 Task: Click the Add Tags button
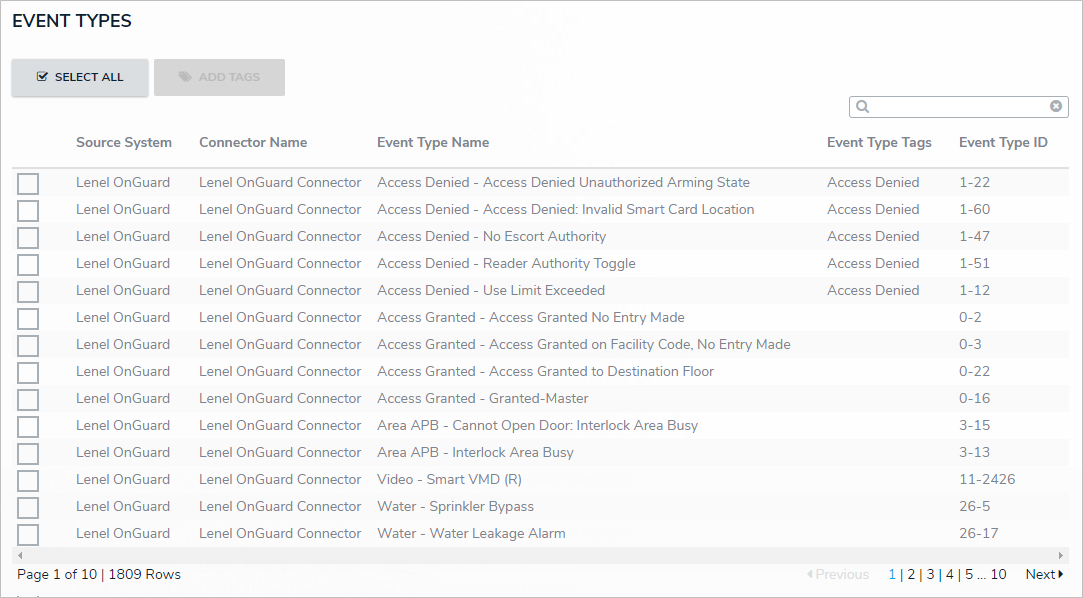[219, 77]
